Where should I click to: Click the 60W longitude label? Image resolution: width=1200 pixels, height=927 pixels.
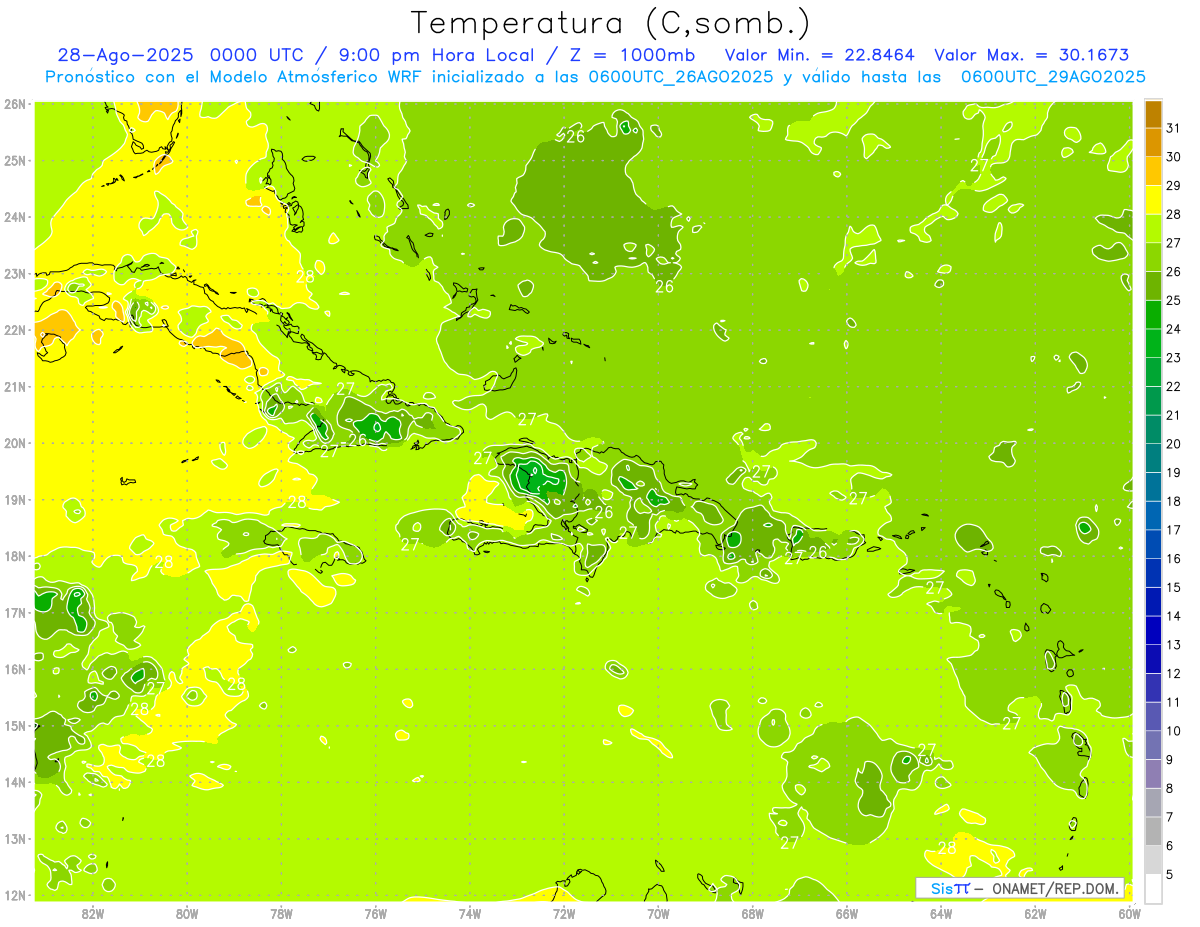tap(1130, 913)
